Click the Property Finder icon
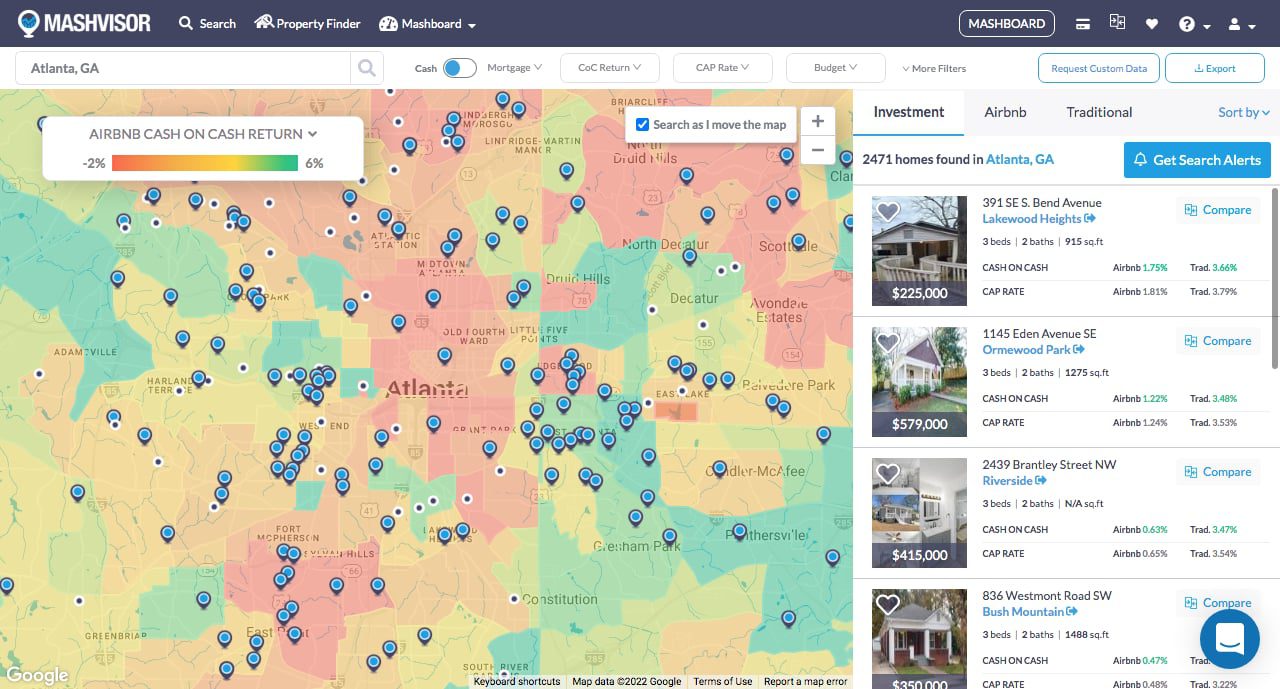1280x689 pixels. tap(263, 22)
